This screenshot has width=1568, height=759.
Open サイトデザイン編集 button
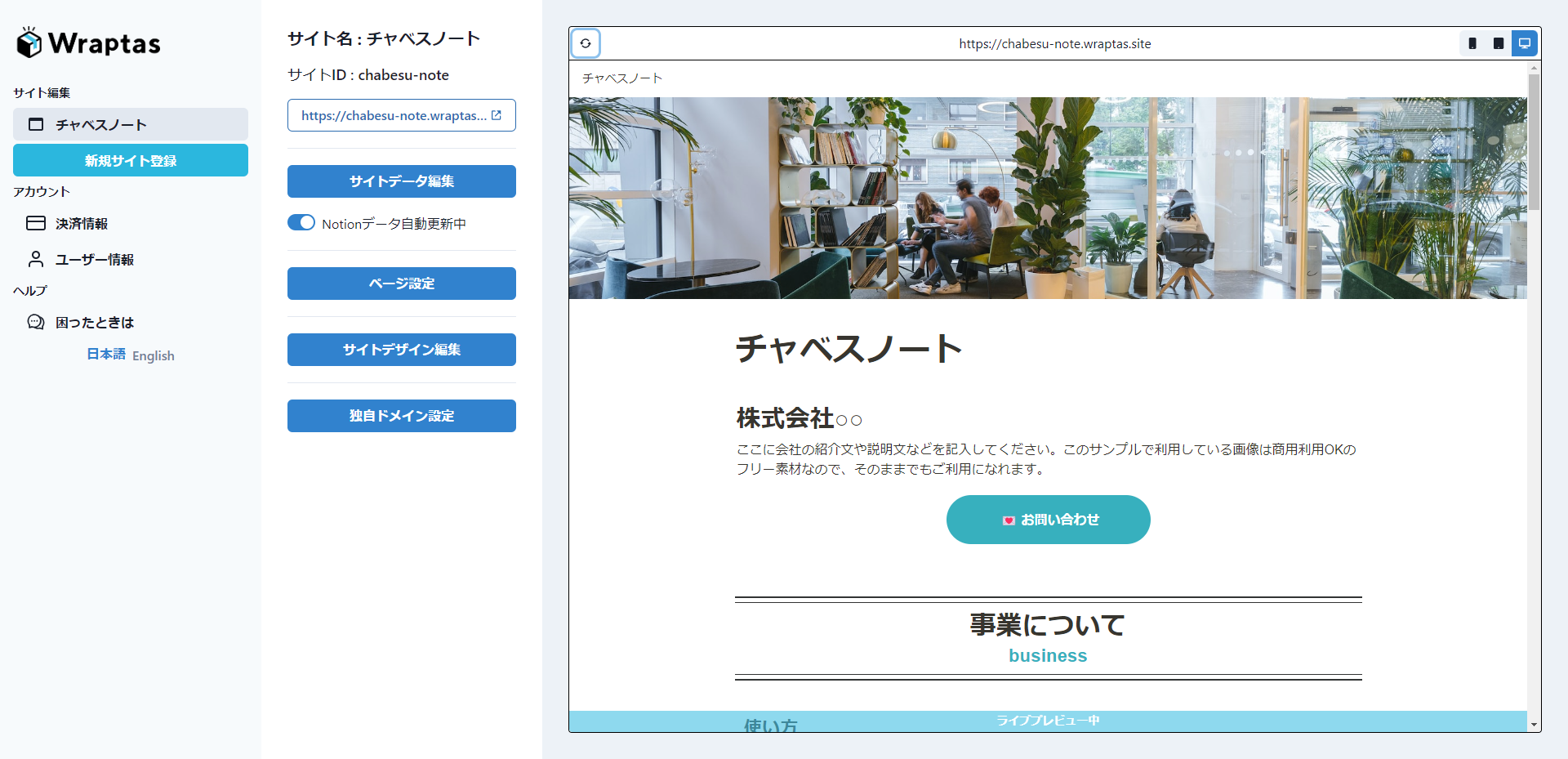coord(402,350)
